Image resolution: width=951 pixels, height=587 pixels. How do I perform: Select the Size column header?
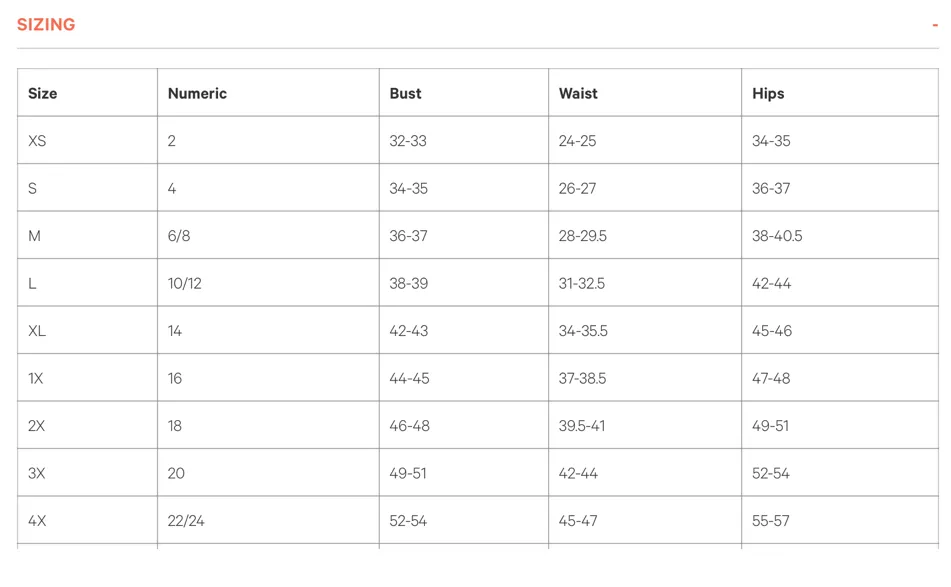pos(42,93)
